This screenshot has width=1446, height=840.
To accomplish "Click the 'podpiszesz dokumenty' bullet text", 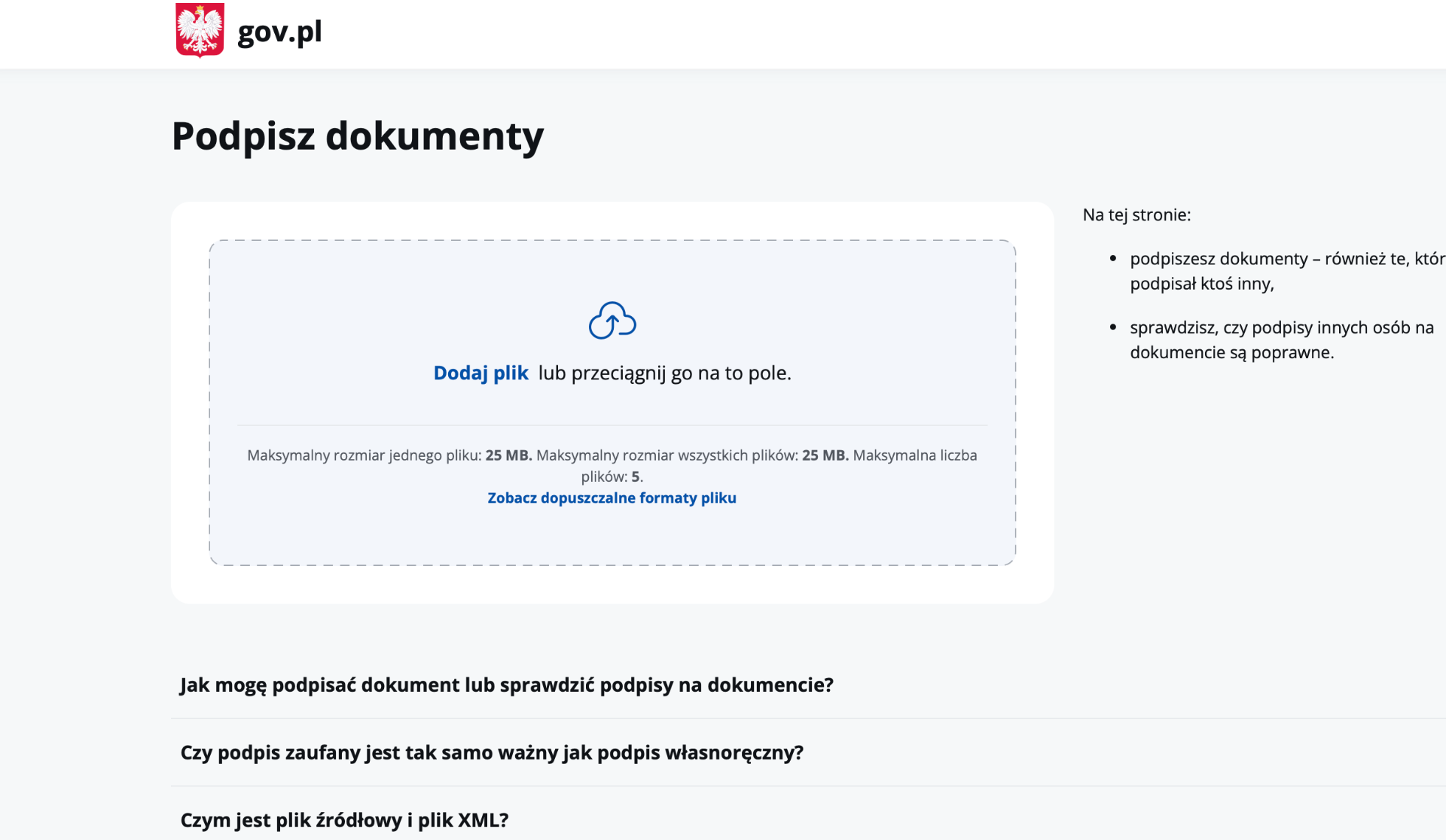I will point(1286,271).
